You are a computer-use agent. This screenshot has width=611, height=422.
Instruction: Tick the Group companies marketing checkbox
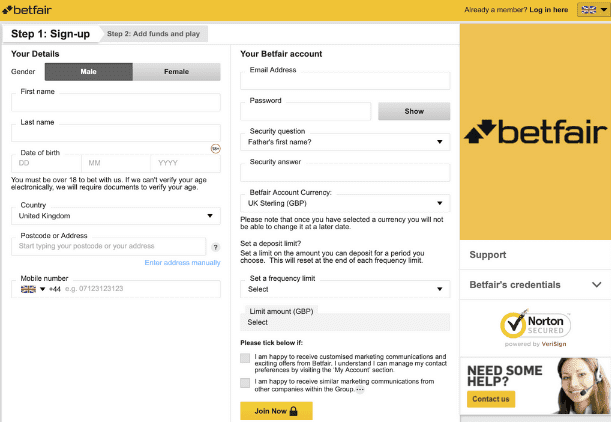click(245, 383)
